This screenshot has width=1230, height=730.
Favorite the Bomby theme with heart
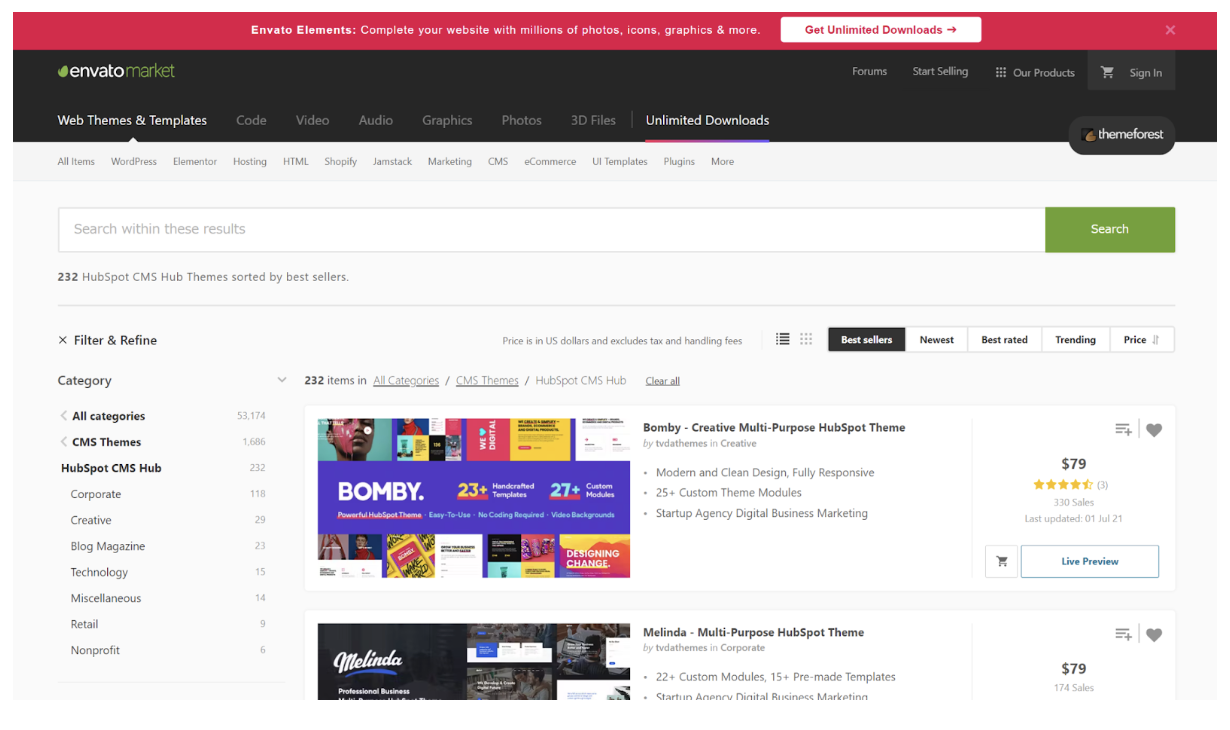click(x=1154, y=430)
